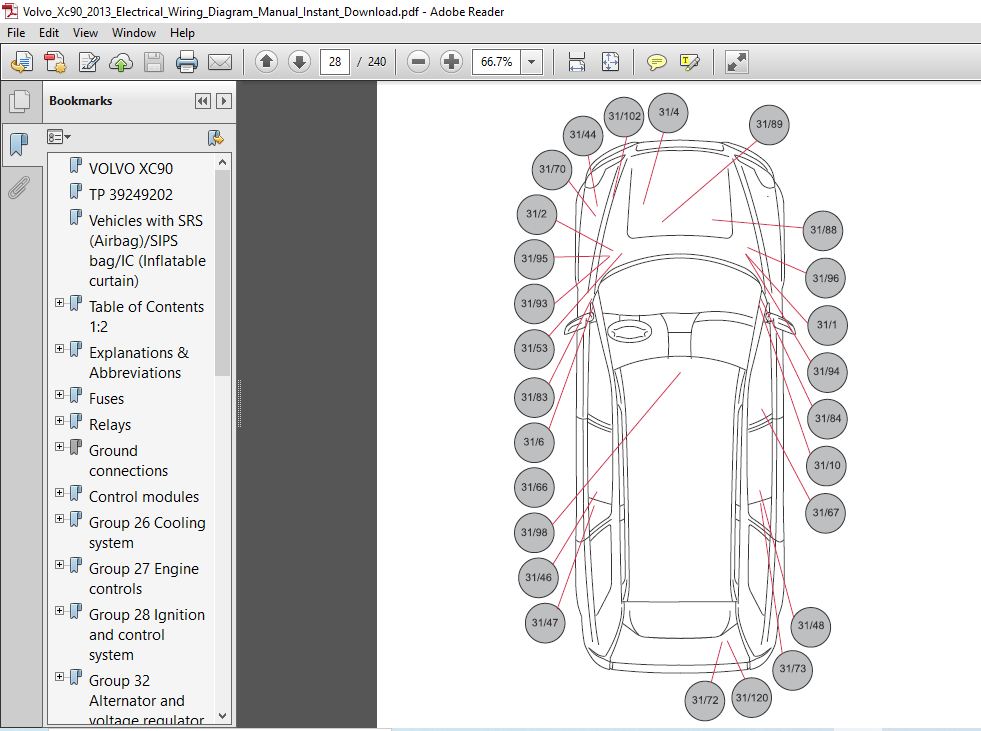Click the cloud upload icon

pyautogui.click(x=121, y=62)
